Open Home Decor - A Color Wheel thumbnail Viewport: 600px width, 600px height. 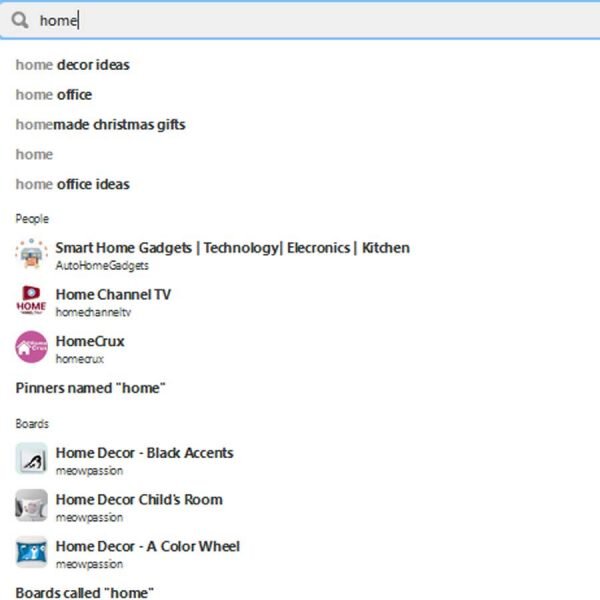(x=31, y=553)
